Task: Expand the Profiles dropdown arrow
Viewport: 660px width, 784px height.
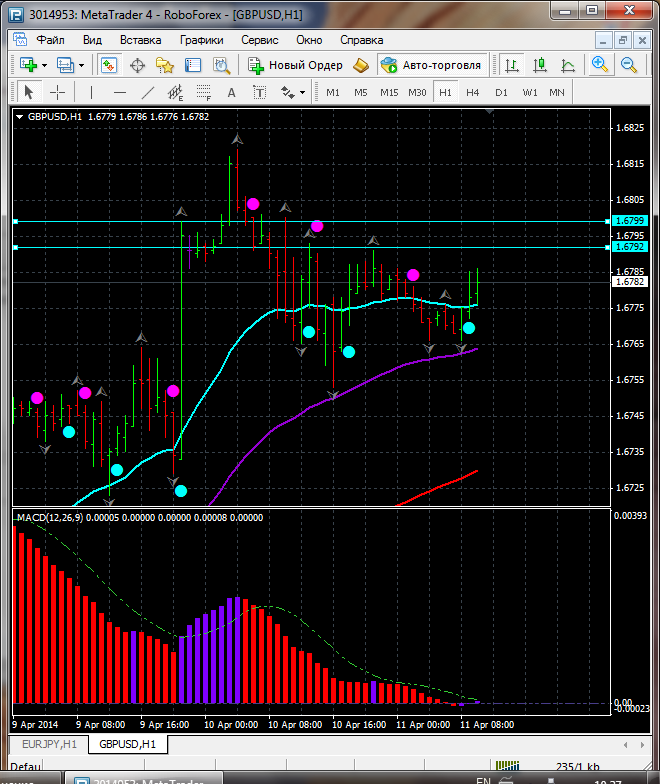Action: 82,65
